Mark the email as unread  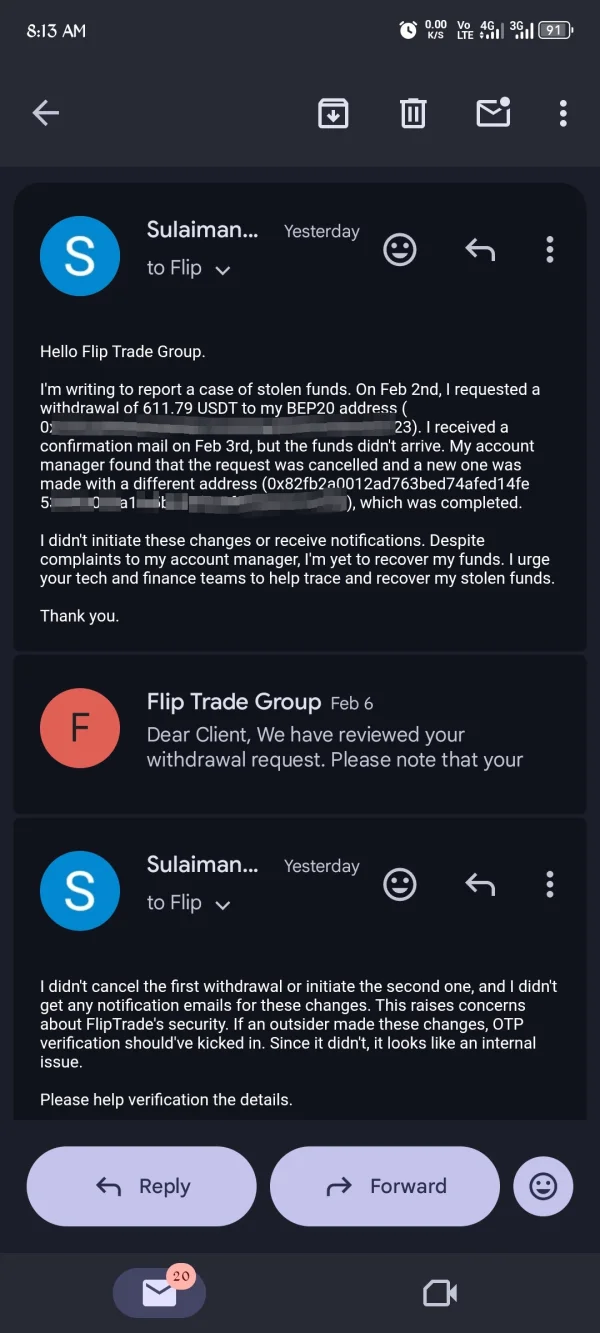pyautogui.click(x=493, y=113)
